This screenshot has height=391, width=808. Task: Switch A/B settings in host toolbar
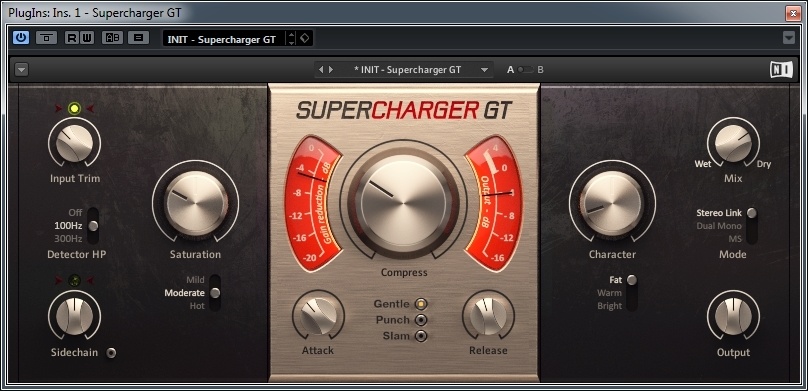click(112, 38)
